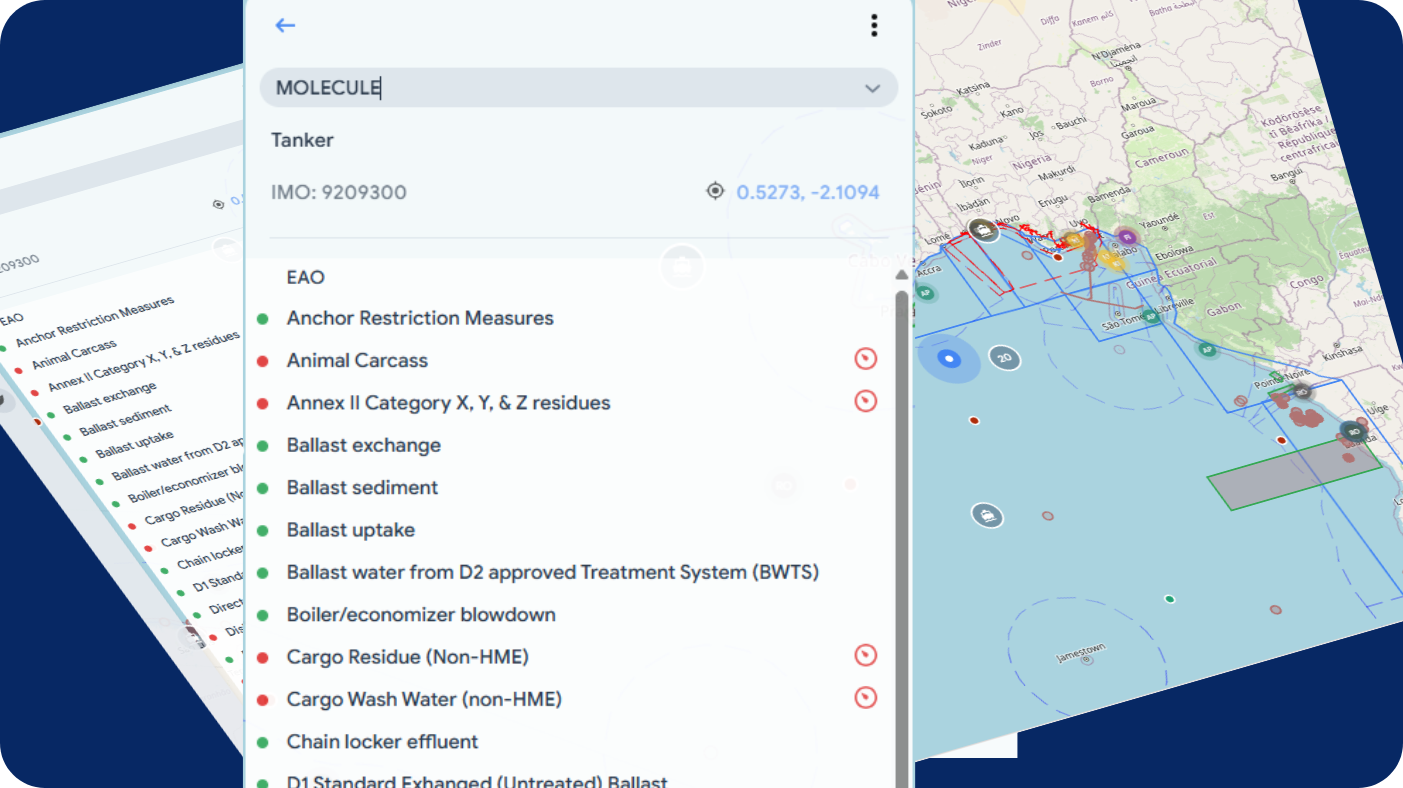1403x788 pixels.
Task: Collapse the EAO section header
Action: click(x=305, y=277)
